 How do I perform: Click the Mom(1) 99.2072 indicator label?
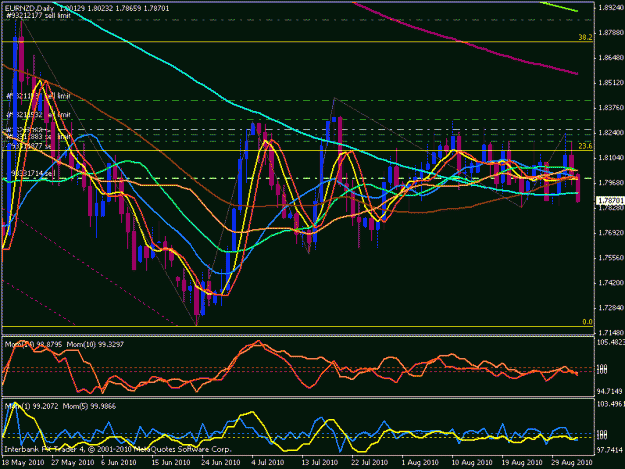31,406
